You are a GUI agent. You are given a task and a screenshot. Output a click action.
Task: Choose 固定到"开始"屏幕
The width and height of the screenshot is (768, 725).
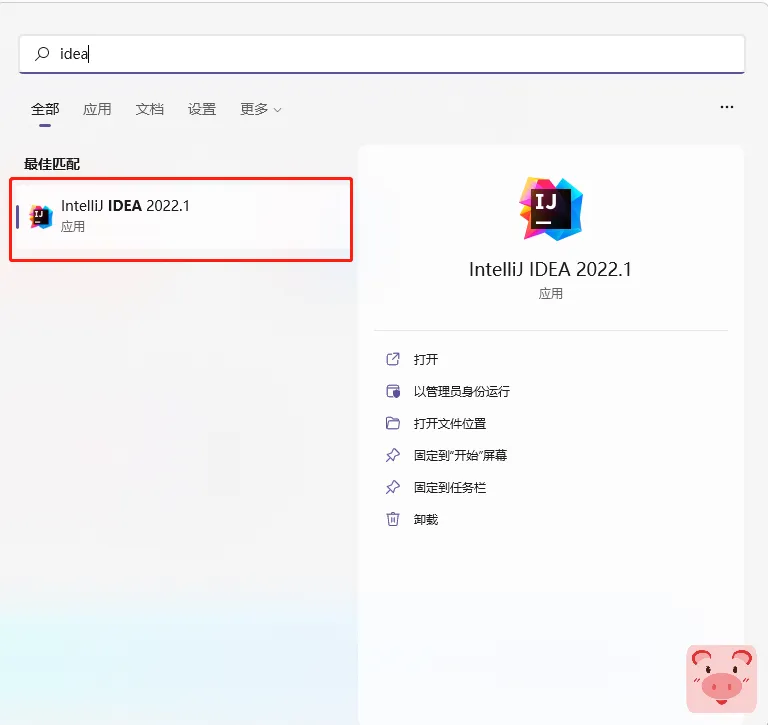click(x=460, y=456)
